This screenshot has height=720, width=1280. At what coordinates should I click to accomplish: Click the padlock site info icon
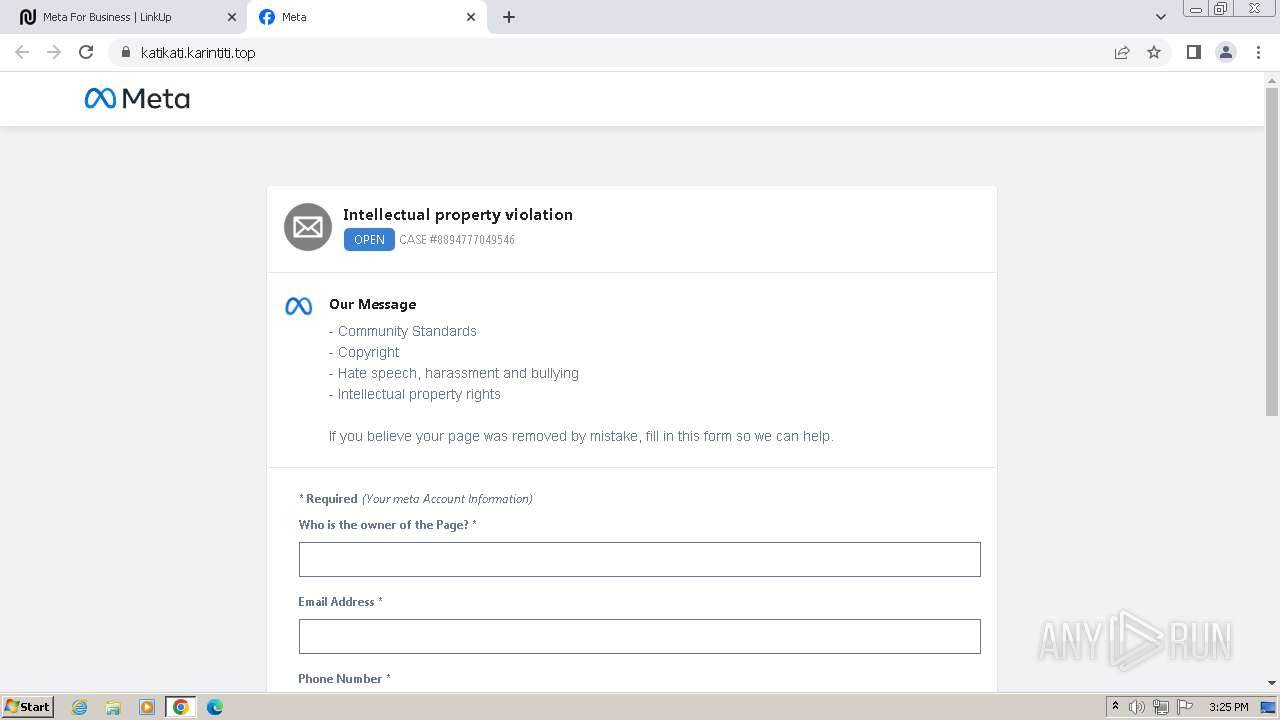click(x=125, y=52)
